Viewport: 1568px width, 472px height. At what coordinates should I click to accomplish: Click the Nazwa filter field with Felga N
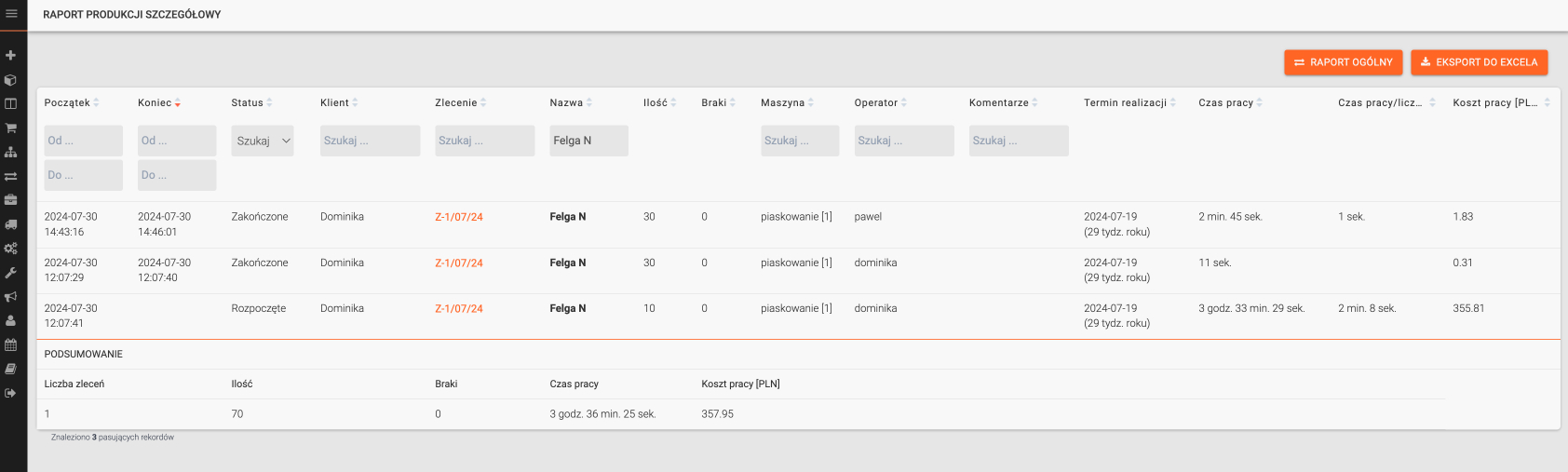pos(588,141)
